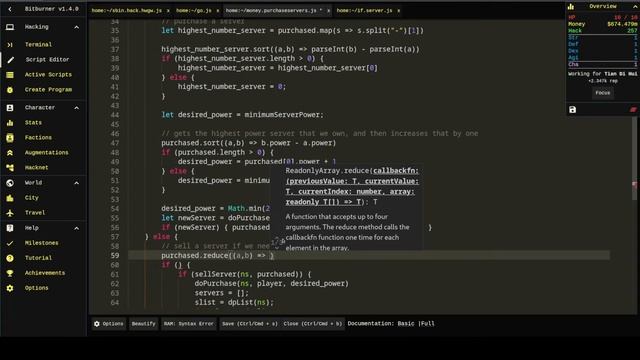Open the sidebar Options gear icon
Image resolution: width=640 pixels, height=360 pixels.
[x=10, y=288]
